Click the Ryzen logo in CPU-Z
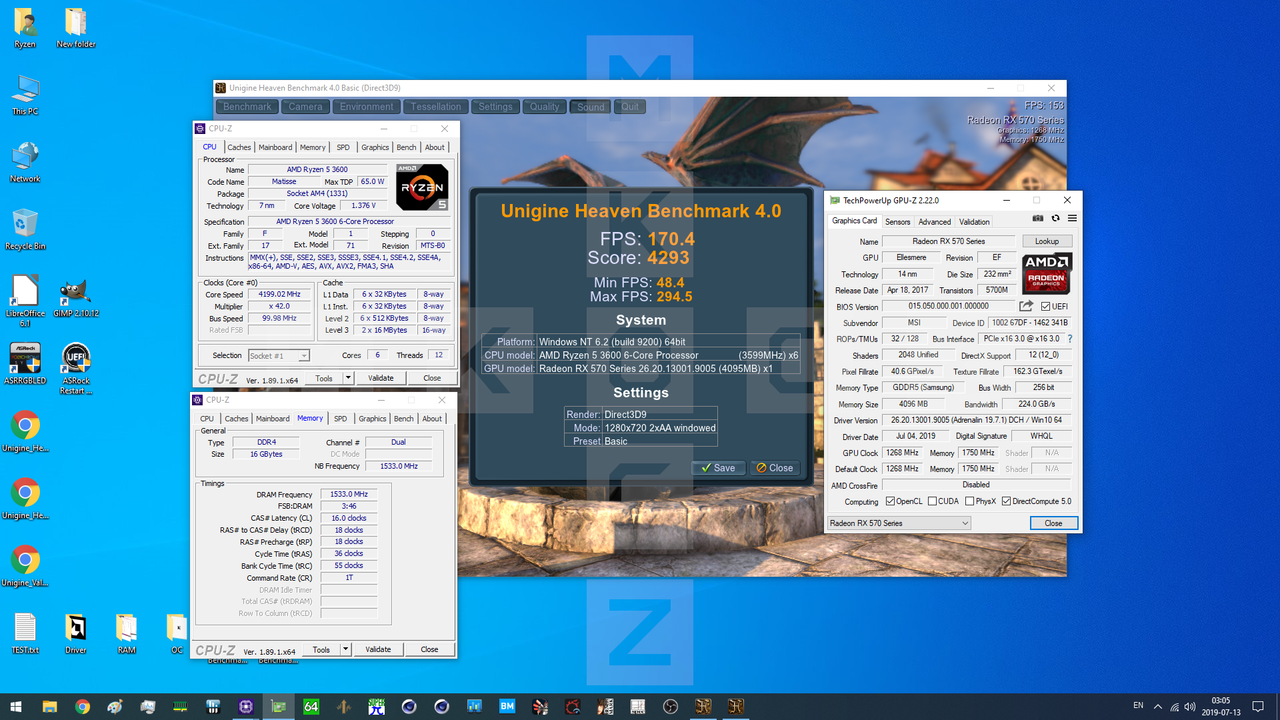Screen dimensions: 1280x720 click(x=422, y=187)
